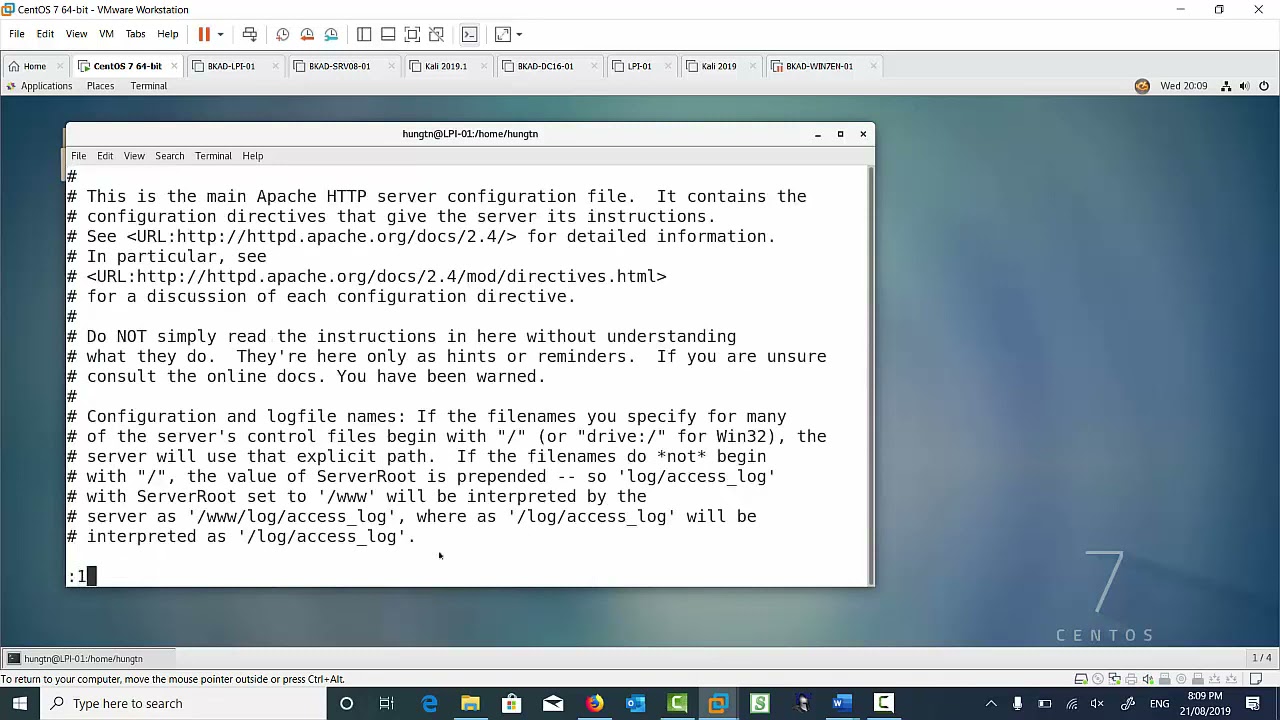Screen dimensions: 1280x720
Task: Open Windows Task View
Action: pos(387,703)
